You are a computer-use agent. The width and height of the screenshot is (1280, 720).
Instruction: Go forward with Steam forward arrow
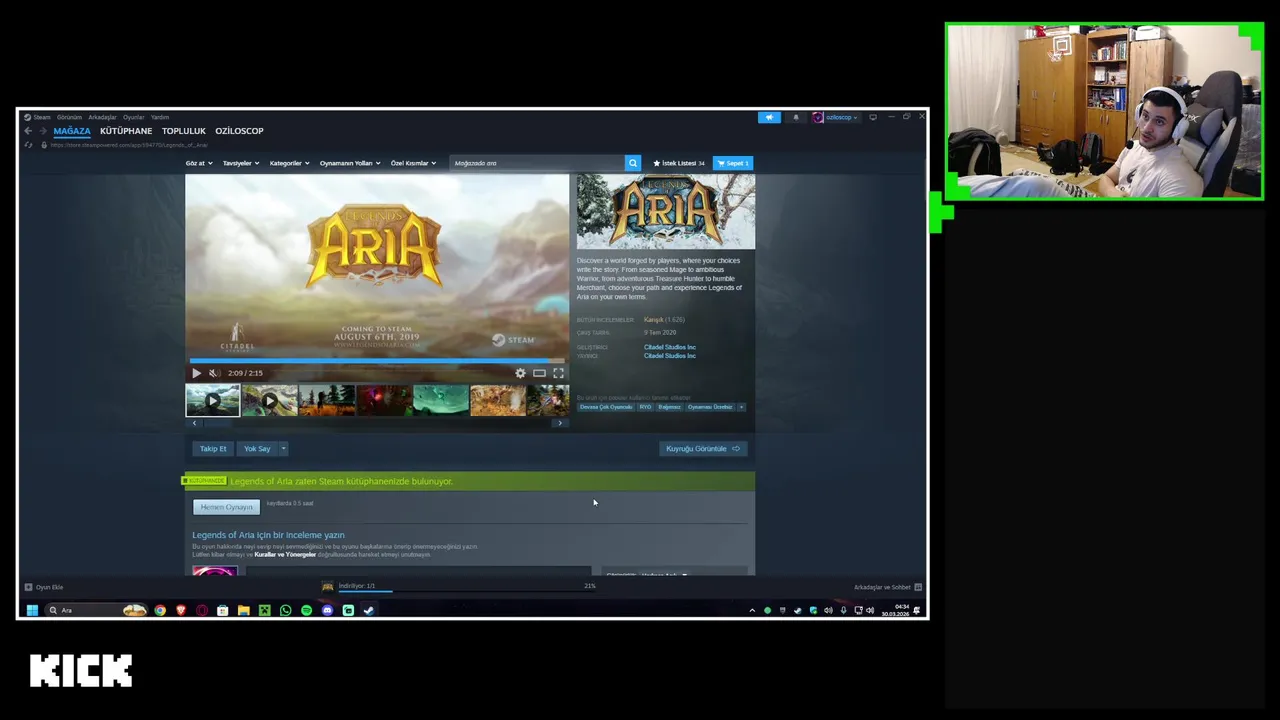tap(42, 131)
